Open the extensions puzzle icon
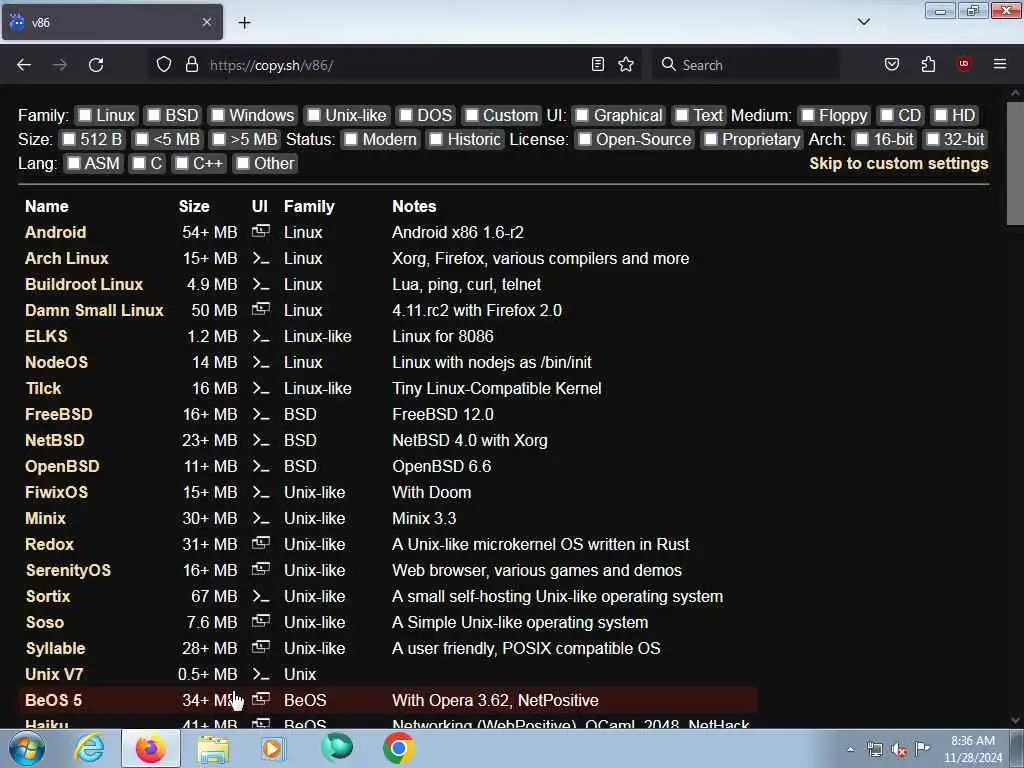1024x768 pixels. 928,64
